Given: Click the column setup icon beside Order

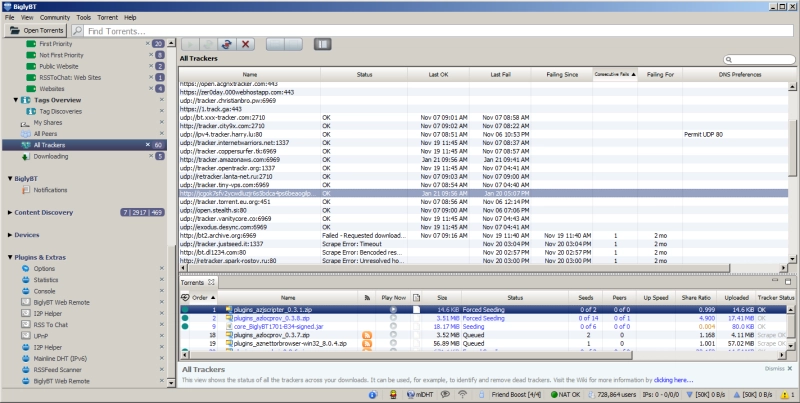Looking at the screenshot, I should [x=185, y=297].
